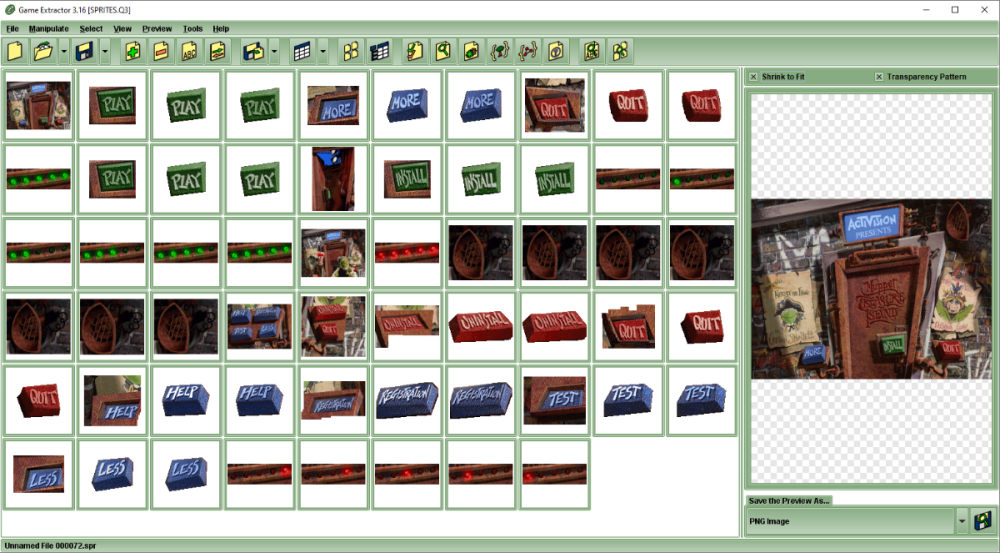Select the TEST thumbnail with brown frame
Screen dimensions: 1000x553
(554, 401)
